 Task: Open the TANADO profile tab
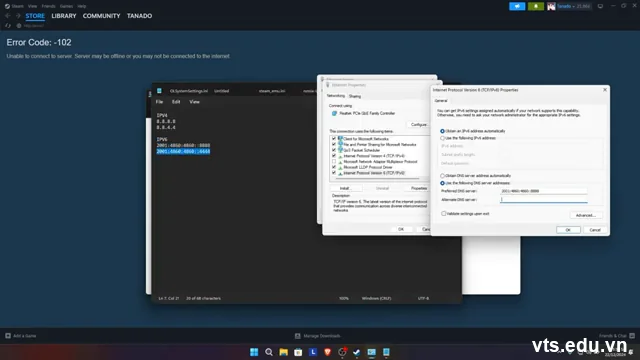[139, 16]
